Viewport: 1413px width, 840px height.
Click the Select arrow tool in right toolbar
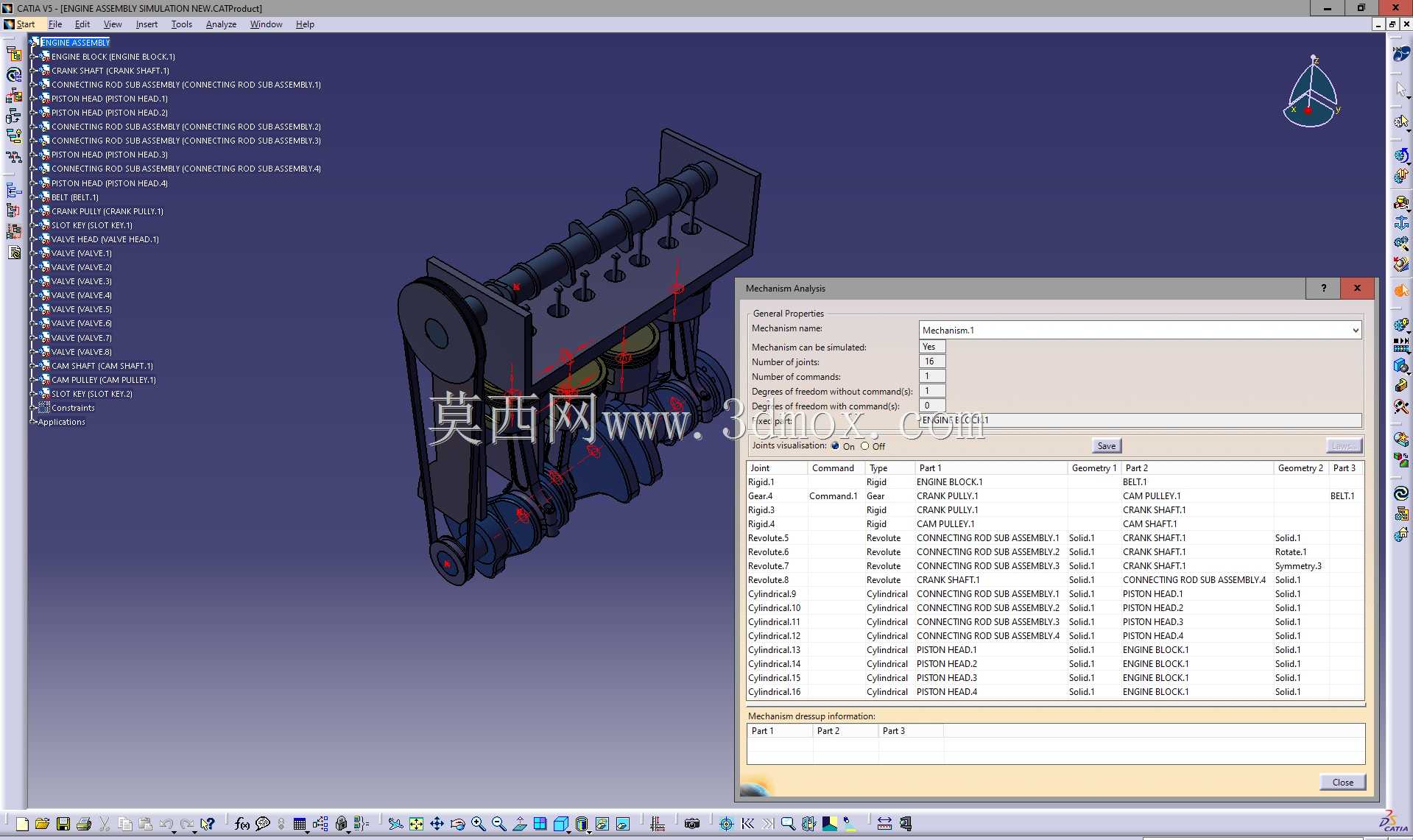click(x=1400, y=88)
